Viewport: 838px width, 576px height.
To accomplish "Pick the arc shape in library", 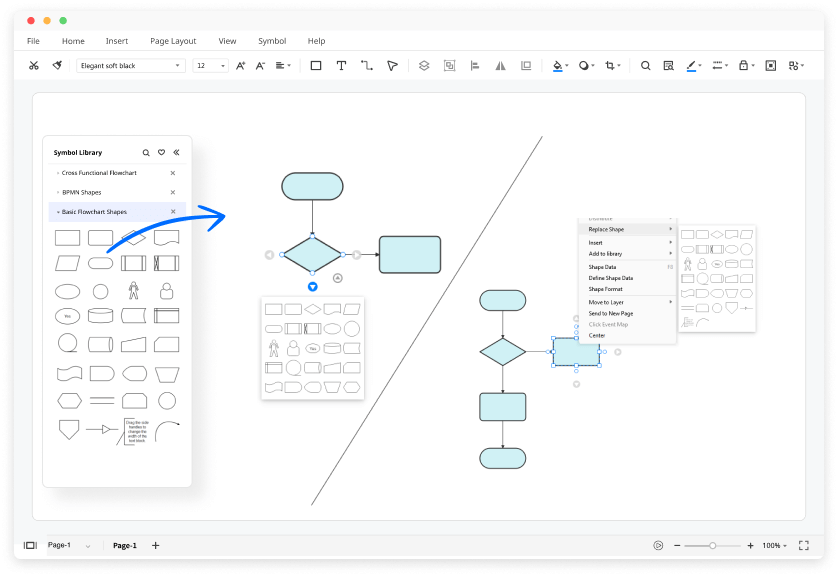I will [x=167, y=431].
